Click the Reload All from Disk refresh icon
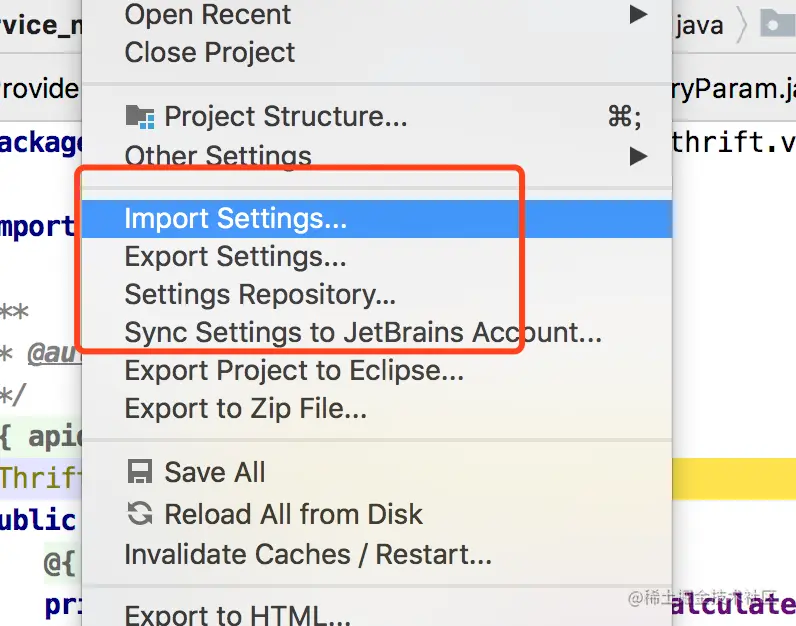796x626 pixels. (140, 513)
